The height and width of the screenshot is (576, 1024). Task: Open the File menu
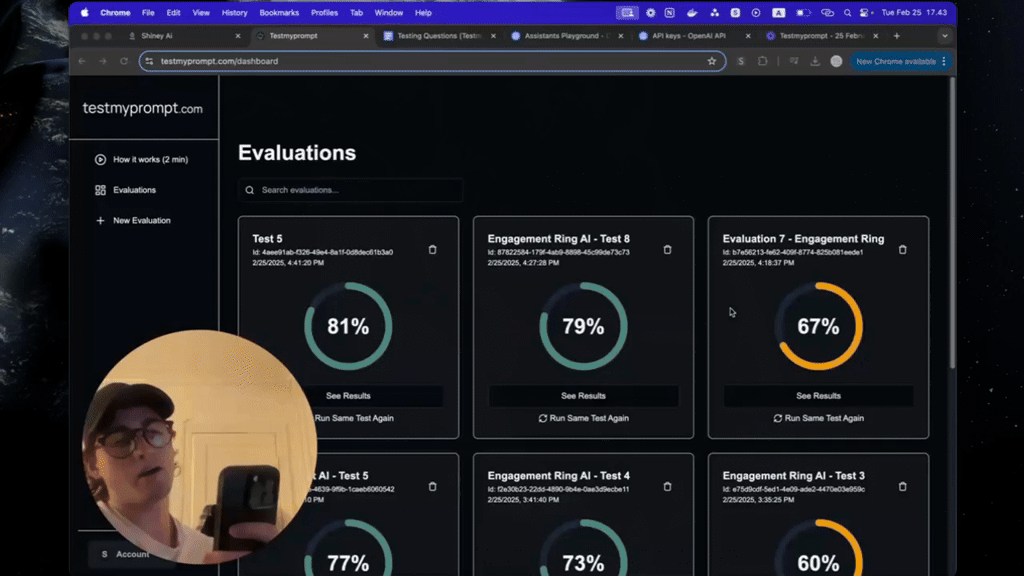(148, 12)
